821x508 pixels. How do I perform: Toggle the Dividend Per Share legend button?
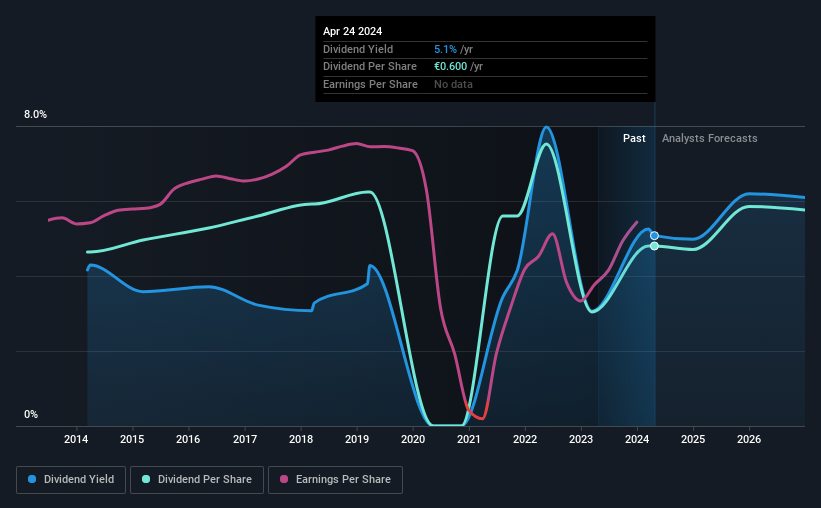197,480
